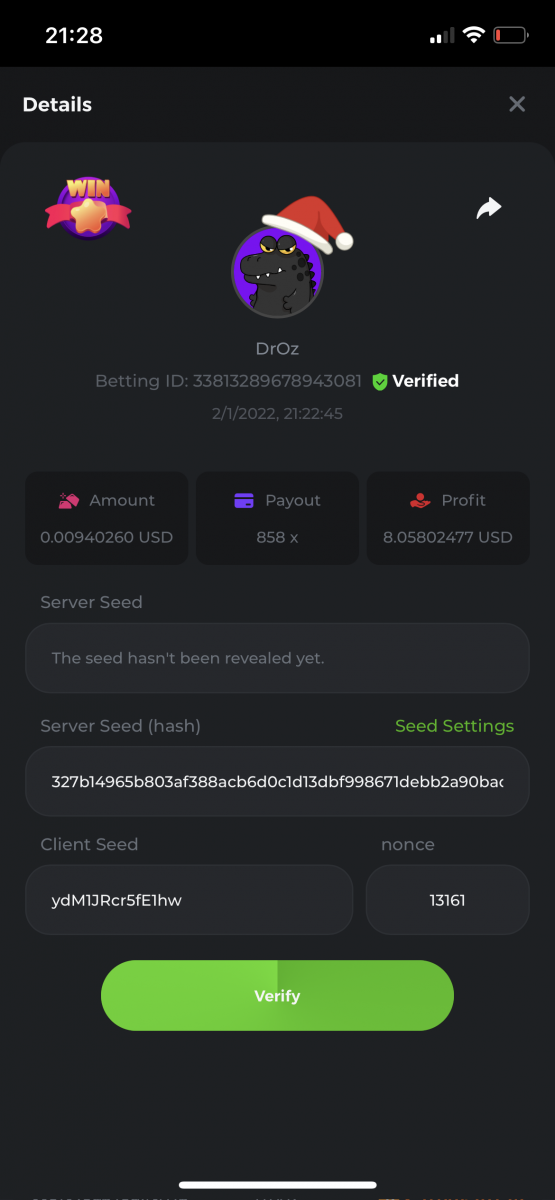Open DrOz's crocodile avatar
555x1200 pixels.
coord(277,270)
